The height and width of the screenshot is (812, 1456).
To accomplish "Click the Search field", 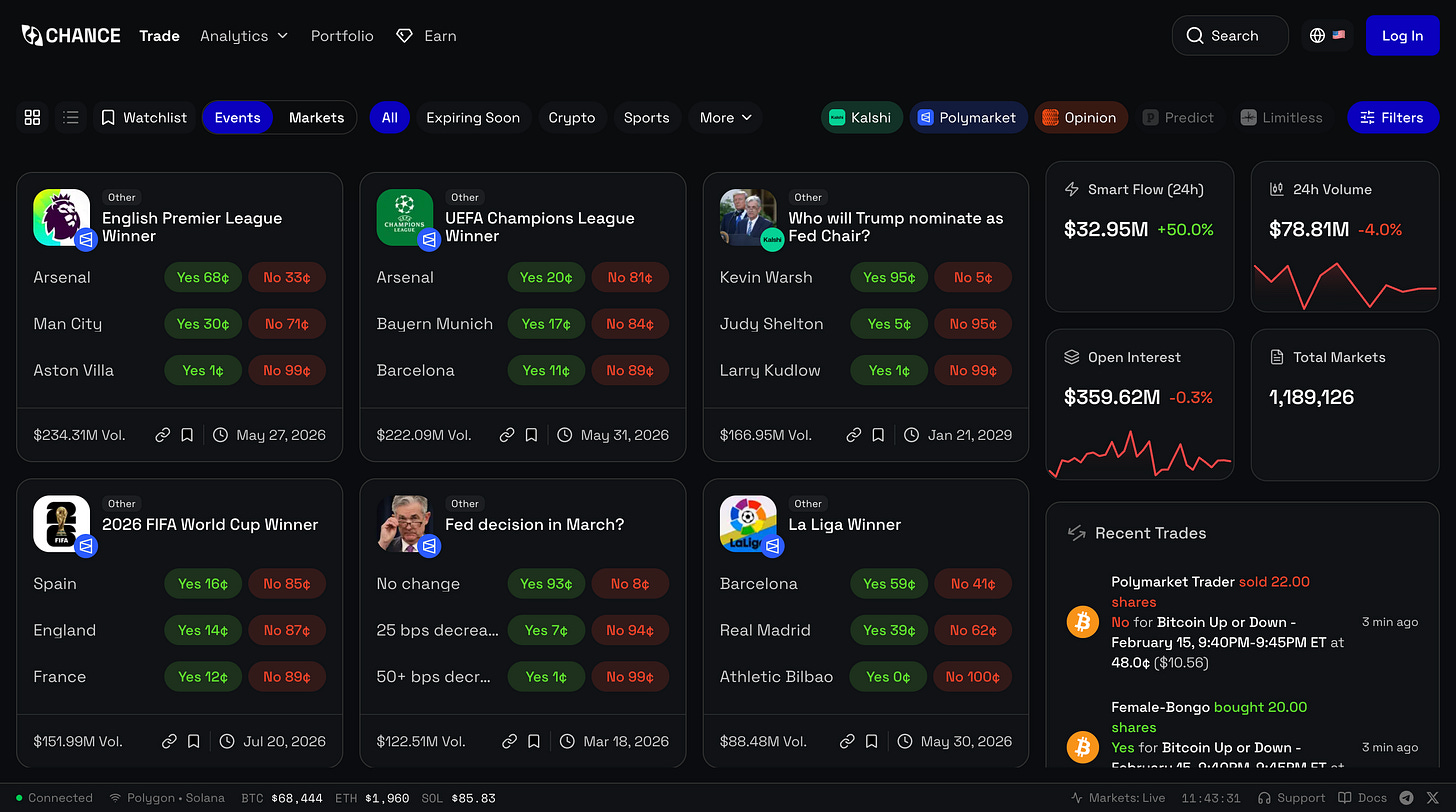I will click(1230, 36).
